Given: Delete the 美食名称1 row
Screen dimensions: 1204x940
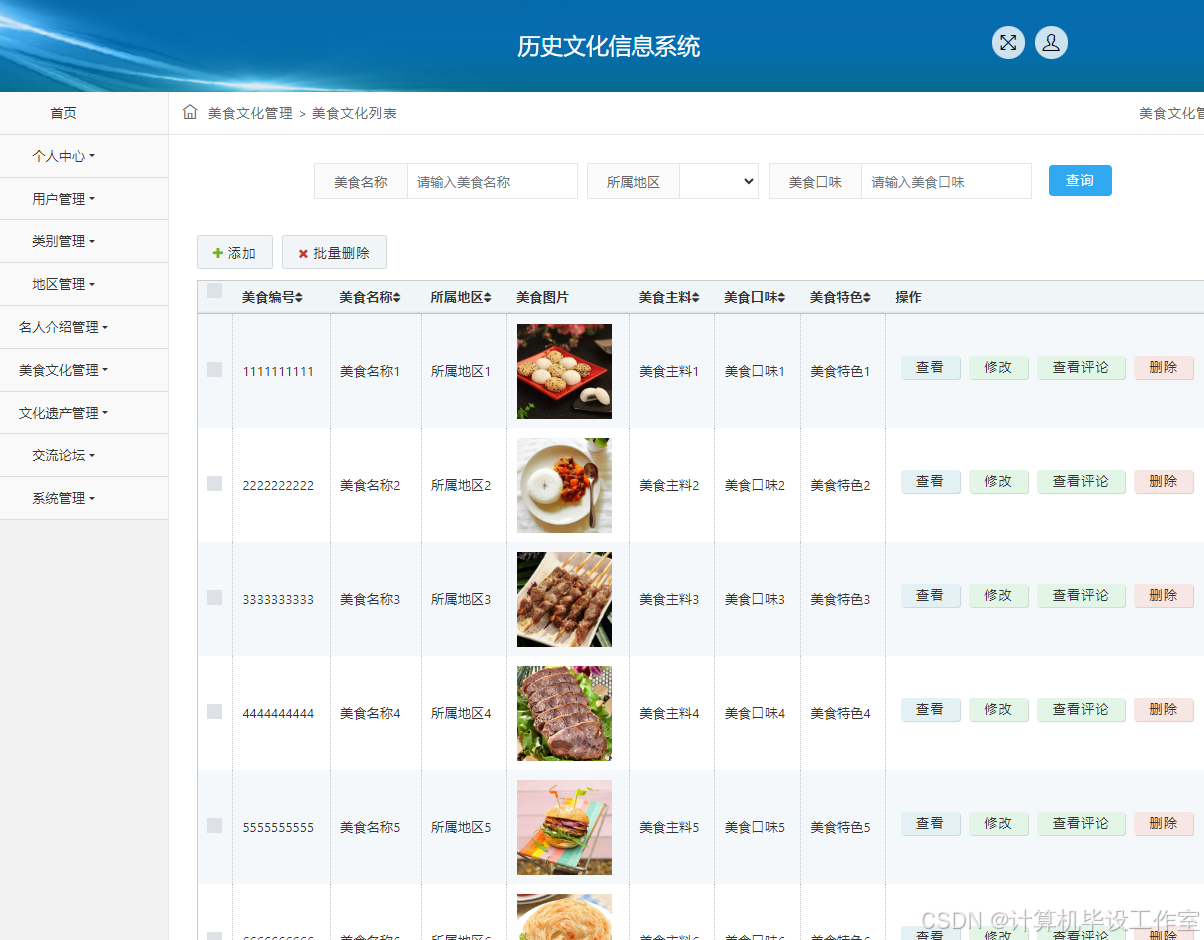Looking at the screenshot, I should pos(1164,368).
